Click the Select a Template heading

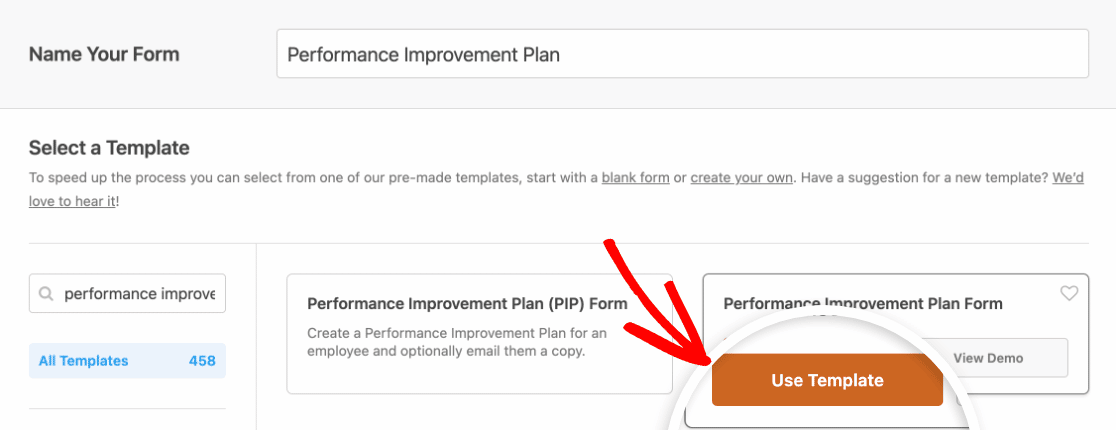109,148
